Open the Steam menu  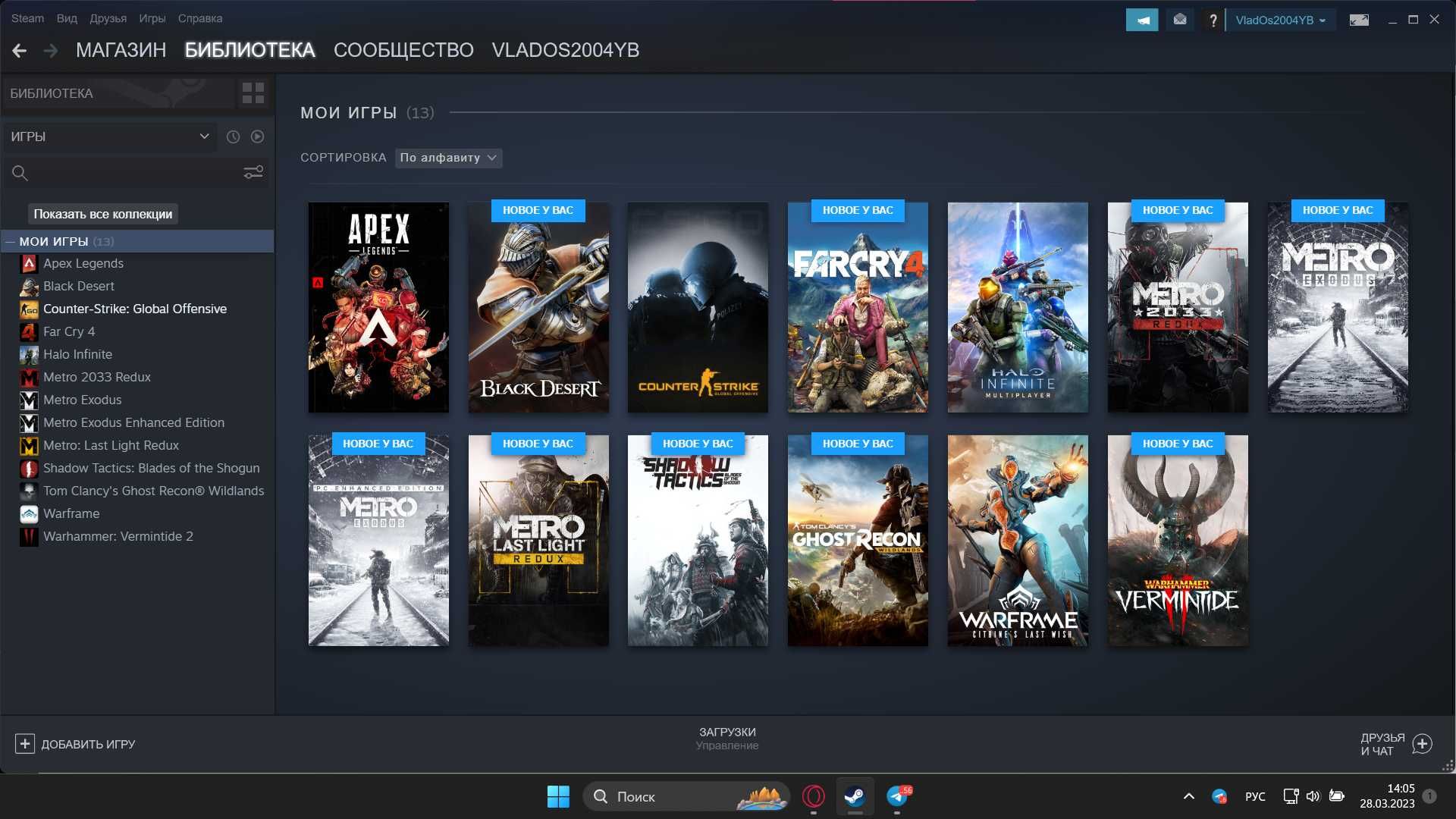tap(27, 18)
